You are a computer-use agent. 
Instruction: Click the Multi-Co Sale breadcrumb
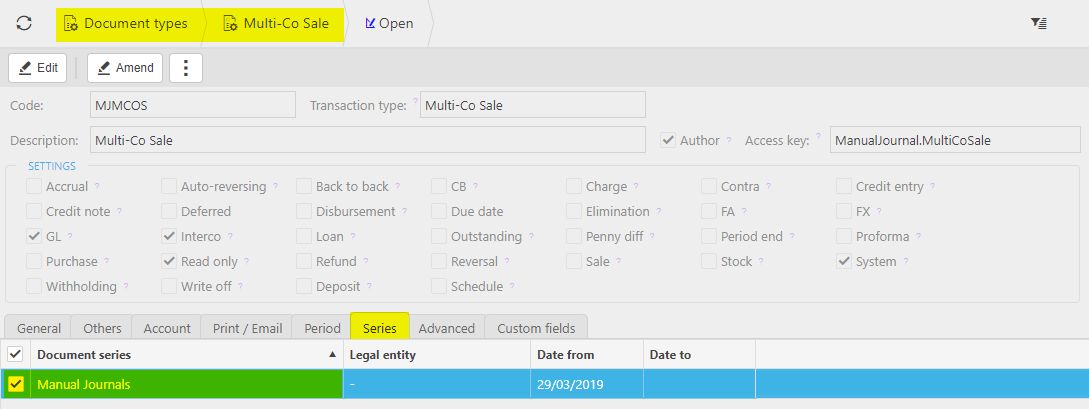click(275, 23)
